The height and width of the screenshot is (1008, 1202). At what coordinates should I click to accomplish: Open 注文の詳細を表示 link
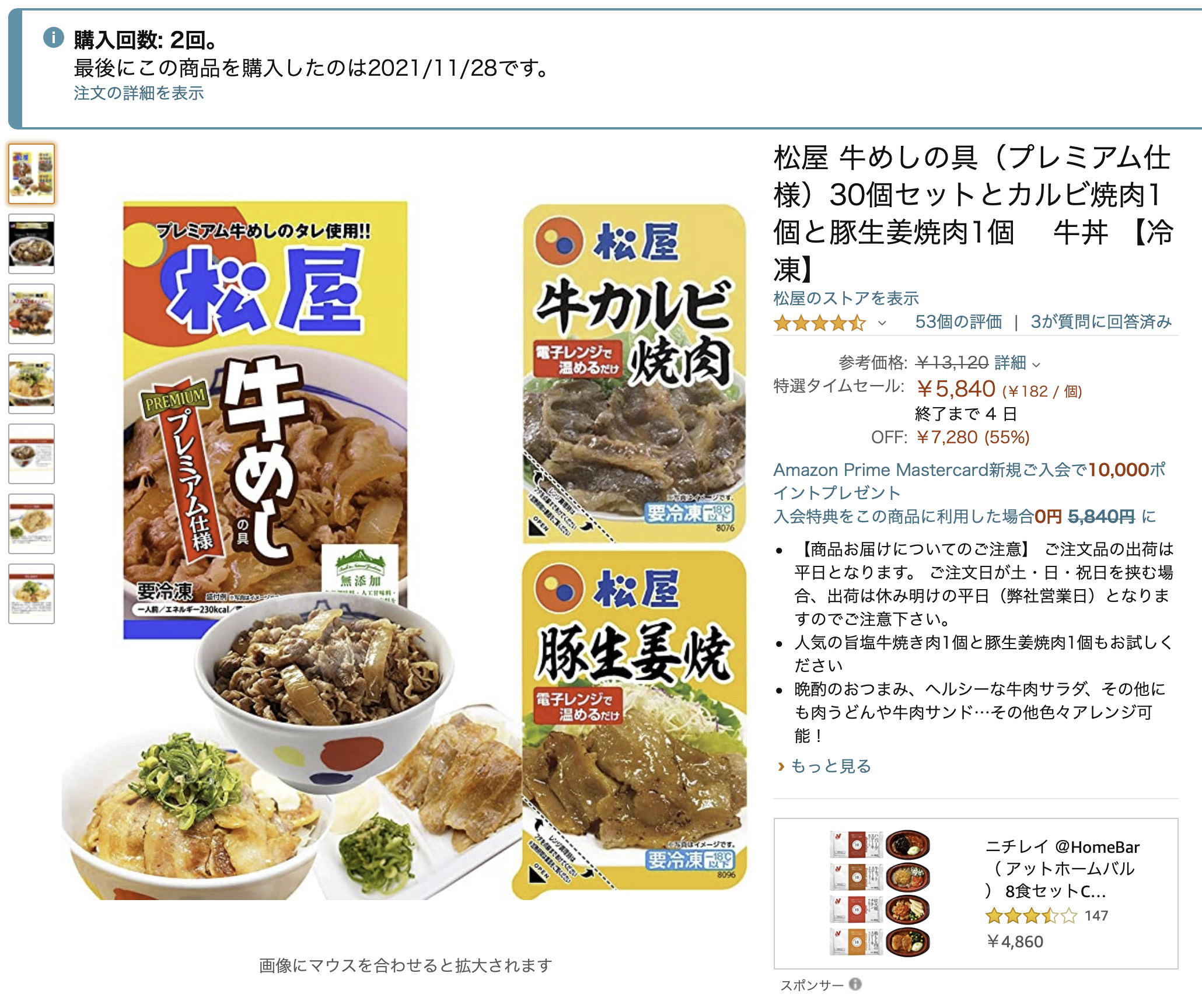tap(139, 93)
